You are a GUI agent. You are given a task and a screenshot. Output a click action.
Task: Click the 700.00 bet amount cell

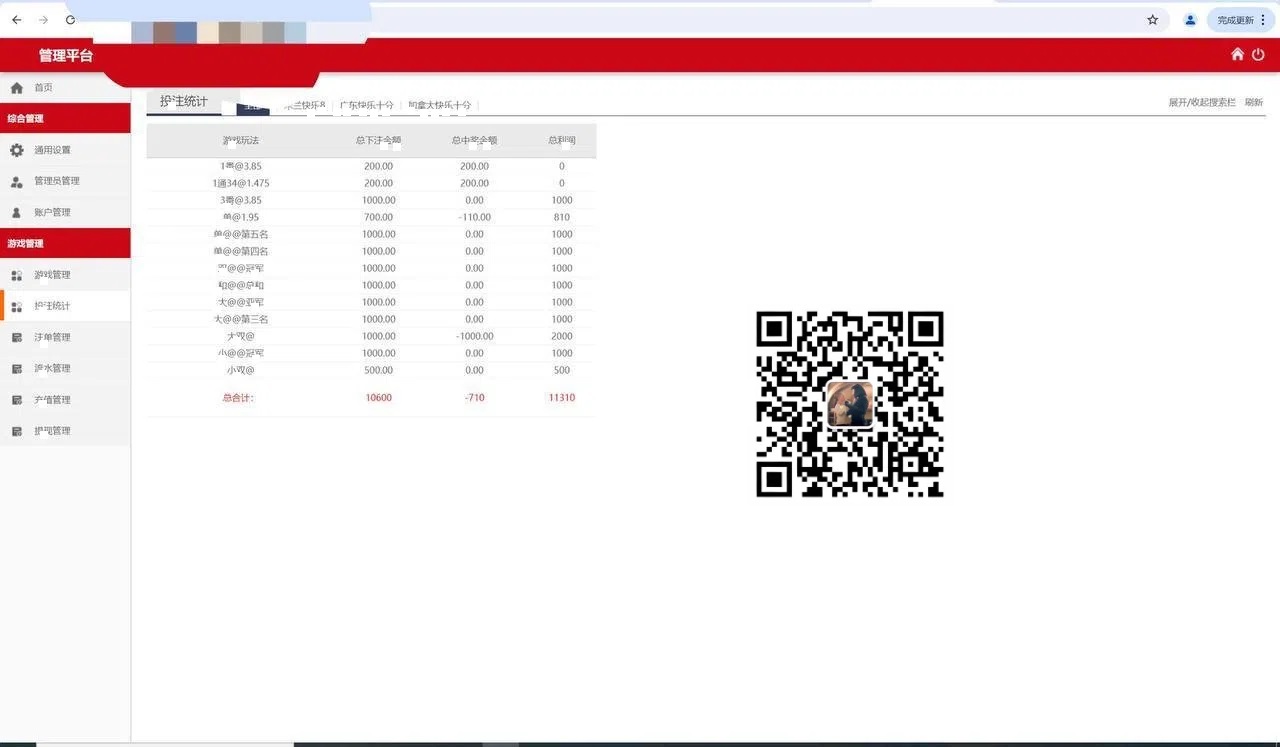[x=378, y=217]
